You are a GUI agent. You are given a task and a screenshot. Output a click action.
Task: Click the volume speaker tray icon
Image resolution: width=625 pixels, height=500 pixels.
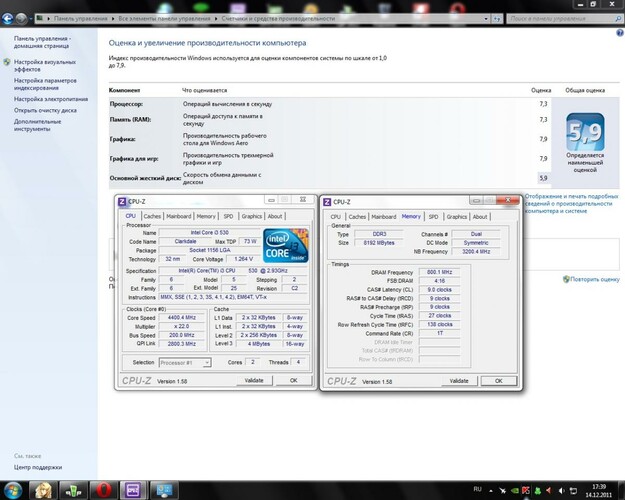click(x=561, y=491)
